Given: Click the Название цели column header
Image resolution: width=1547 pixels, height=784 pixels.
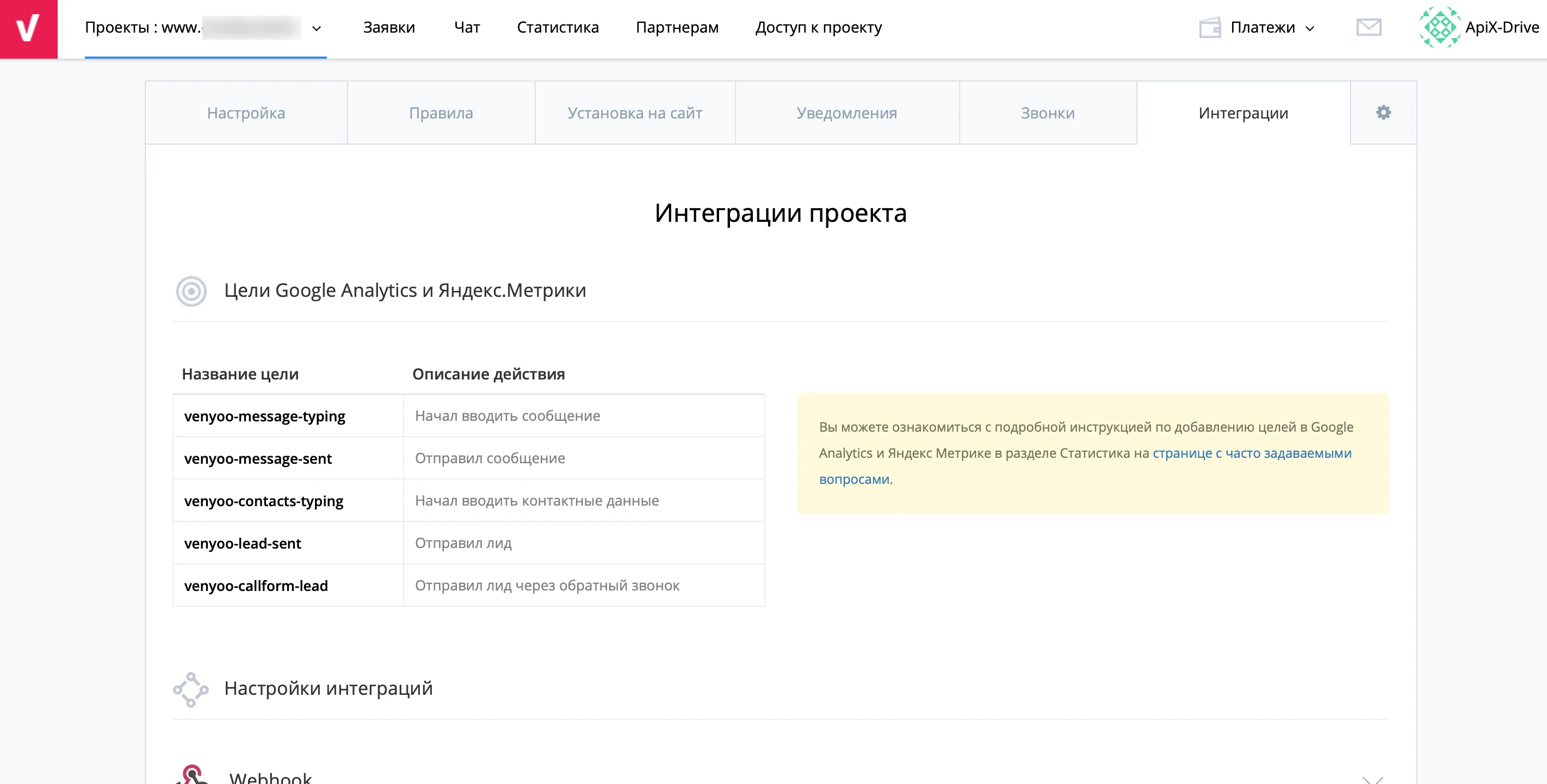Looking at the screenshot, I should (240, 374).
